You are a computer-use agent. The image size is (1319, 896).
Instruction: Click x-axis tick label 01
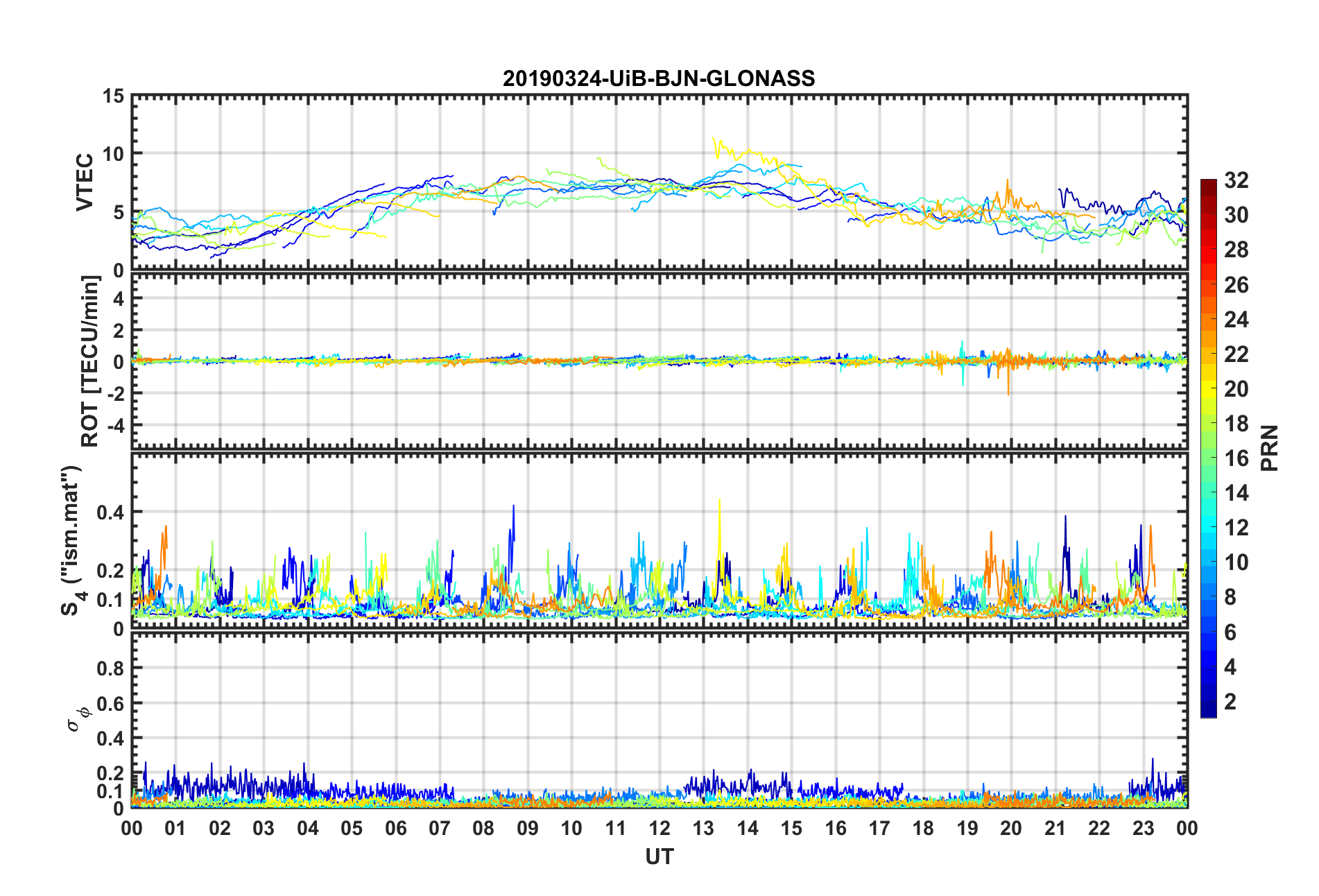pos(175,828)
